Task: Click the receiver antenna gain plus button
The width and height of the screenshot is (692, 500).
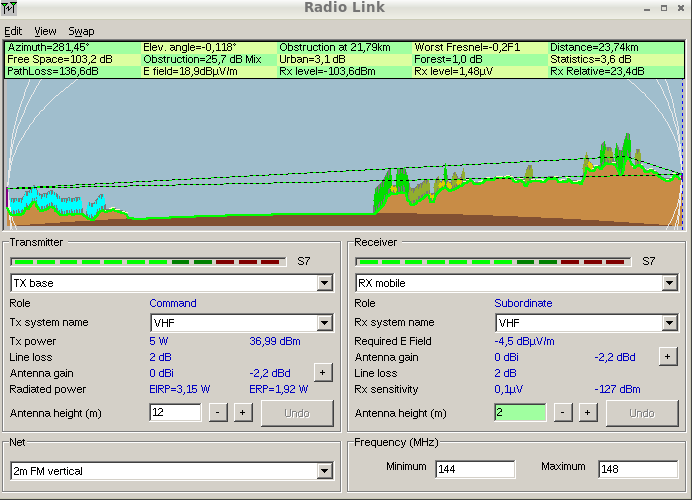Action: (668, 357)
